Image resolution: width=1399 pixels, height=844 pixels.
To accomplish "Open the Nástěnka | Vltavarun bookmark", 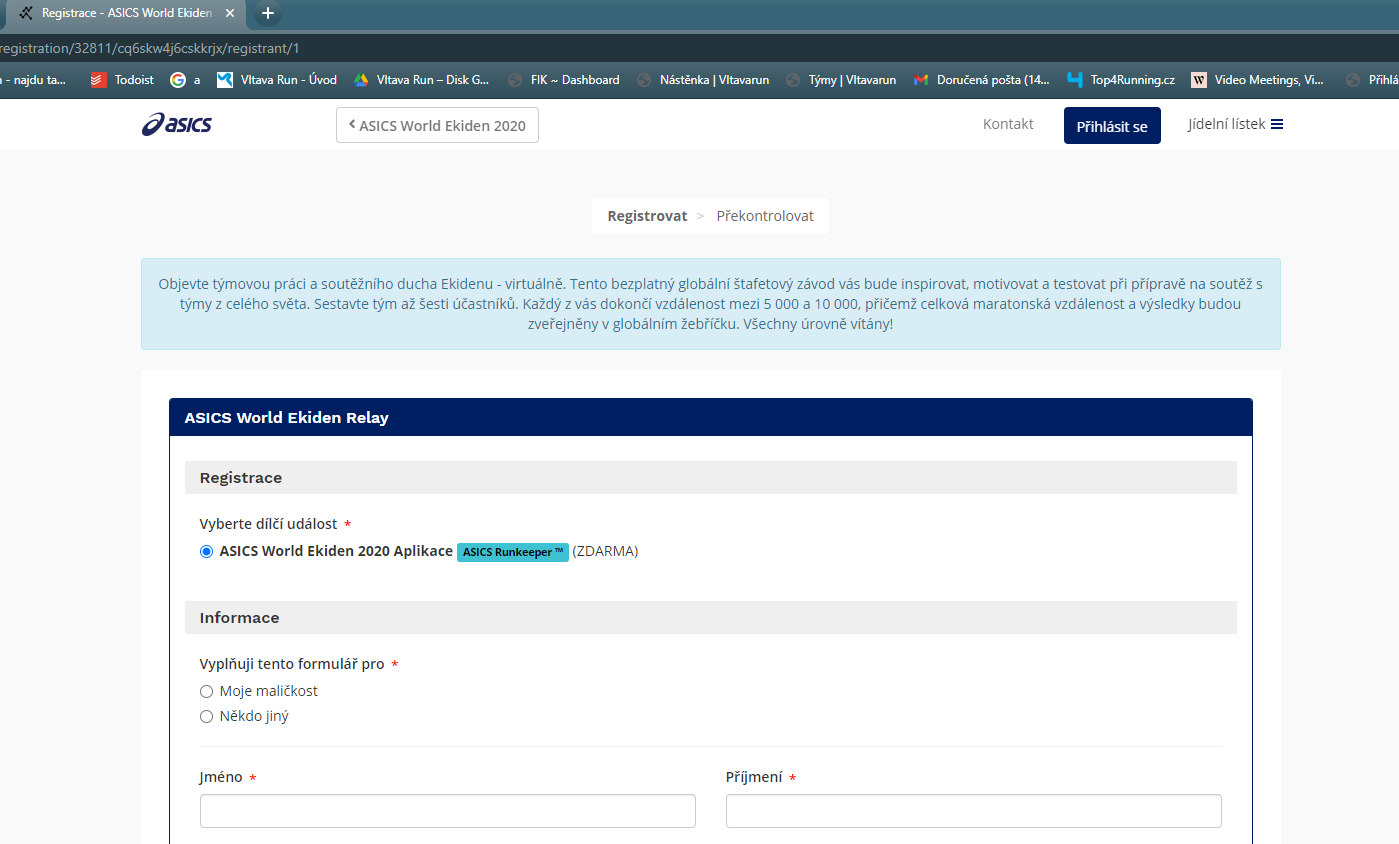I will (x=703, y=80).
